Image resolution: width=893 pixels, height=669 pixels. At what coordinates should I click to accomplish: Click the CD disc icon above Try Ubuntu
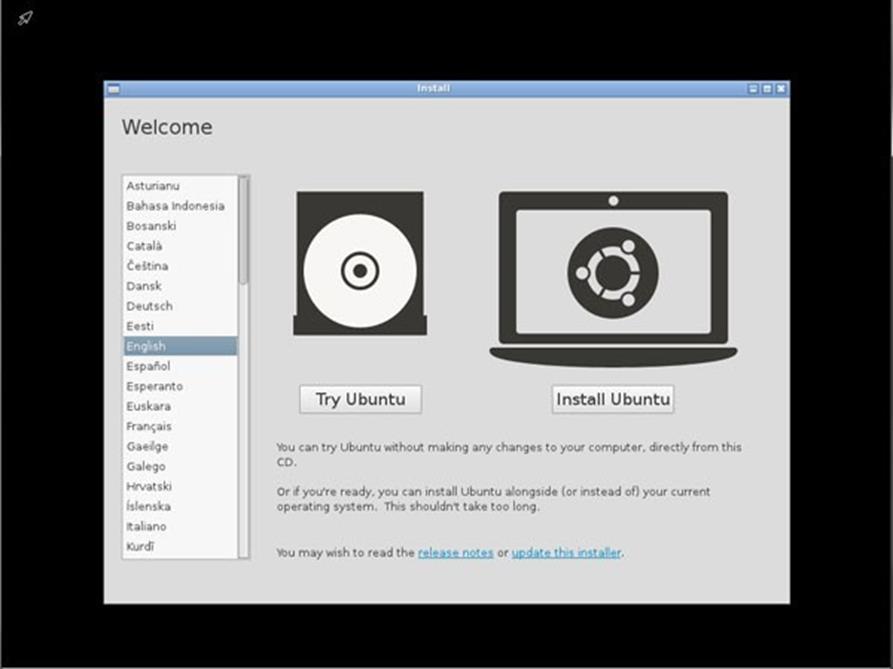360,263
